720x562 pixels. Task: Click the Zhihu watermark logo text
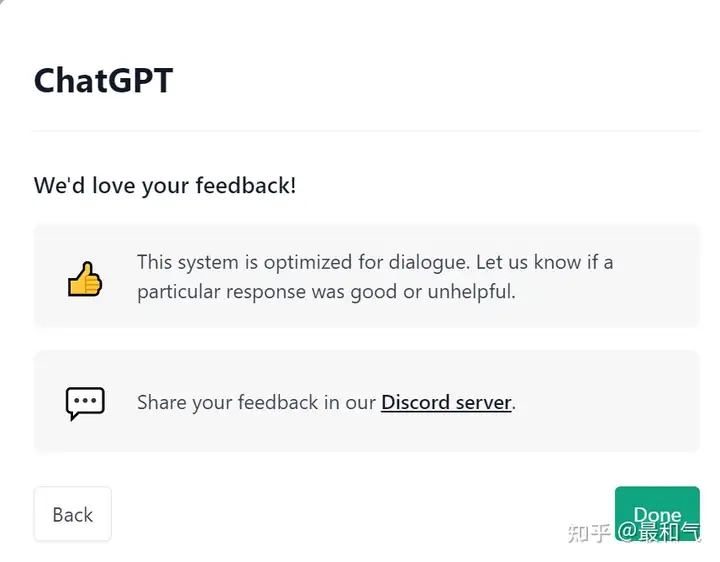click(589, 533)
